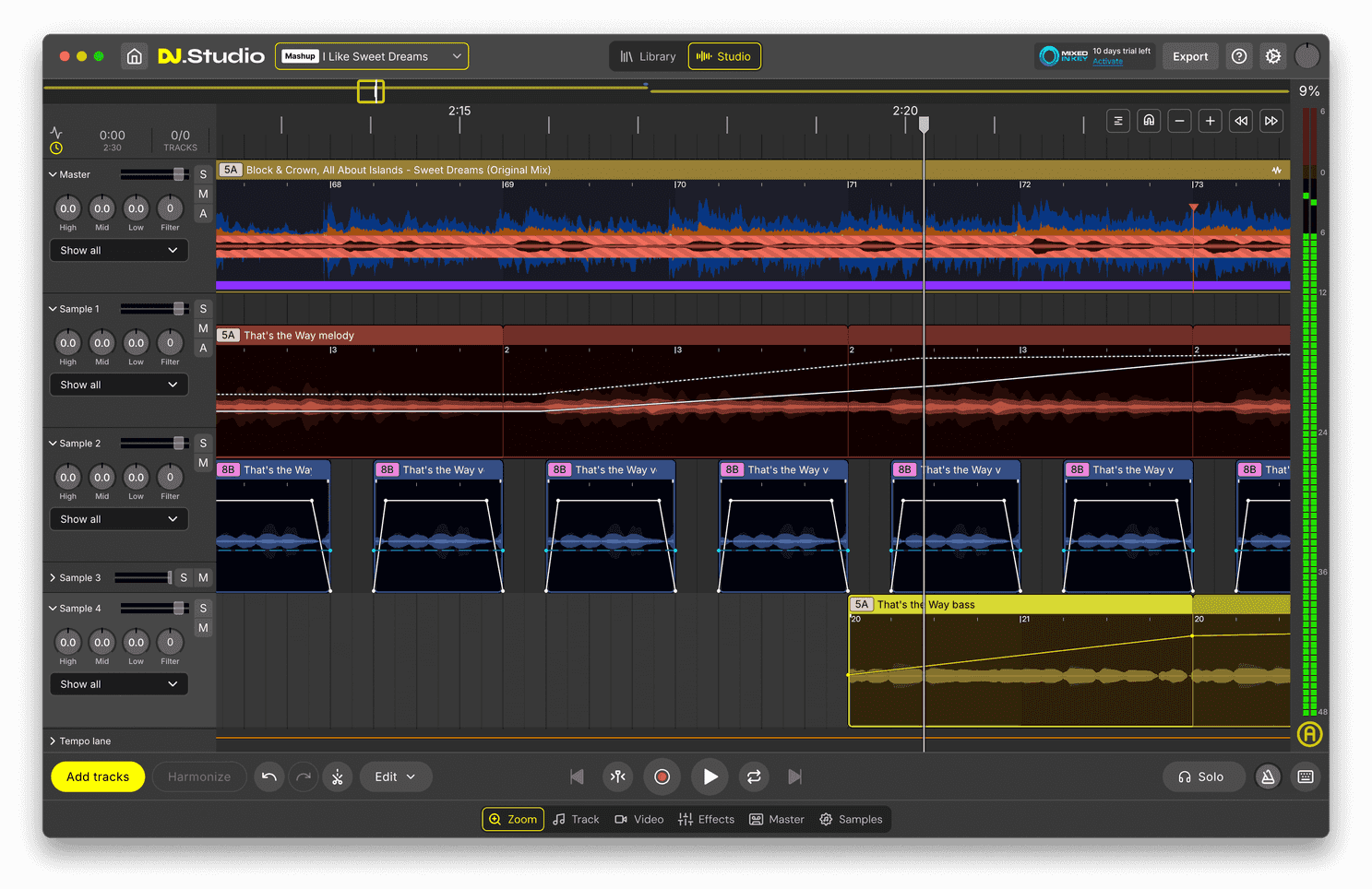
Task: Solo the Sample 2 track
Action: click(203, 444)
